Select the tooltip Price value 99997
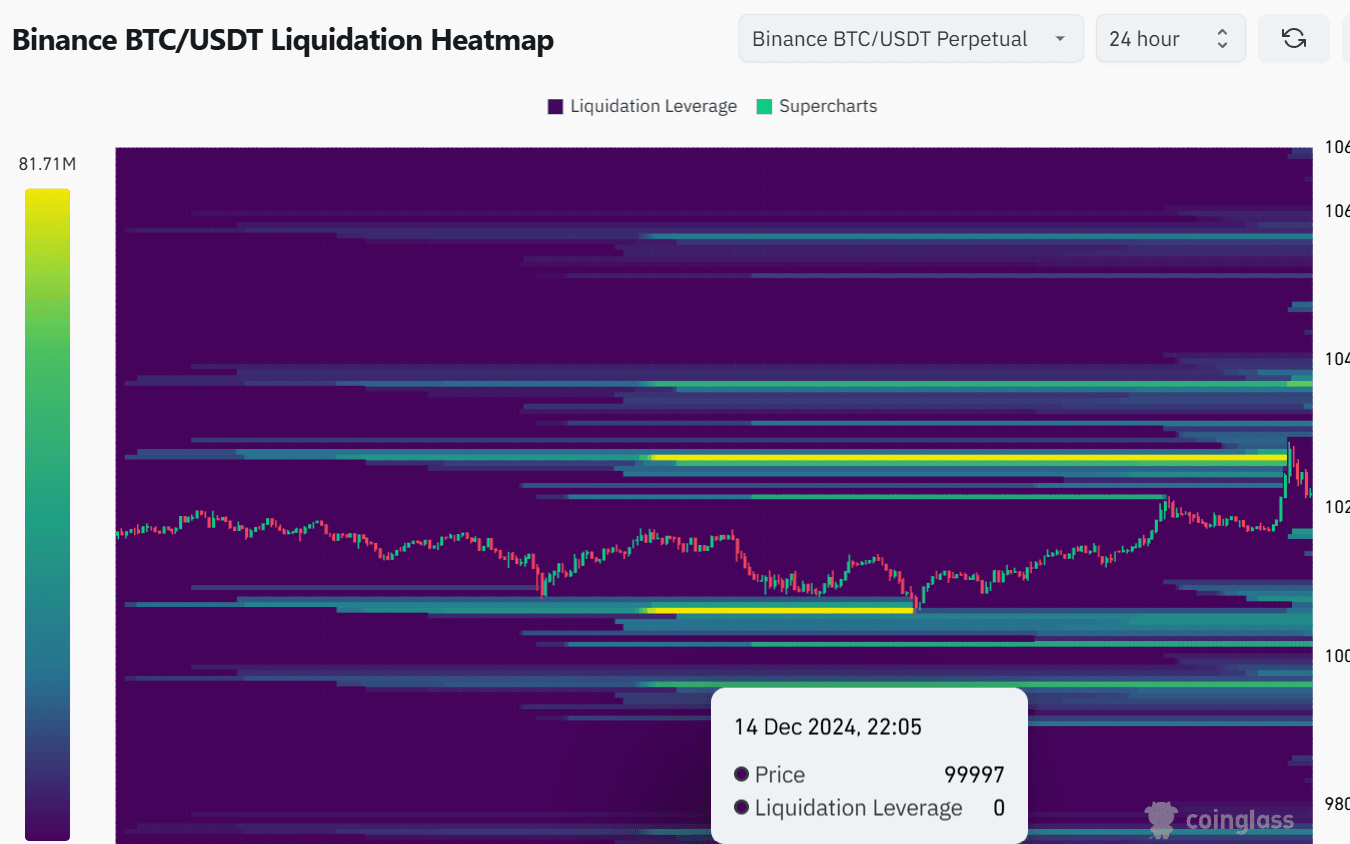 (x=974, y=775)
